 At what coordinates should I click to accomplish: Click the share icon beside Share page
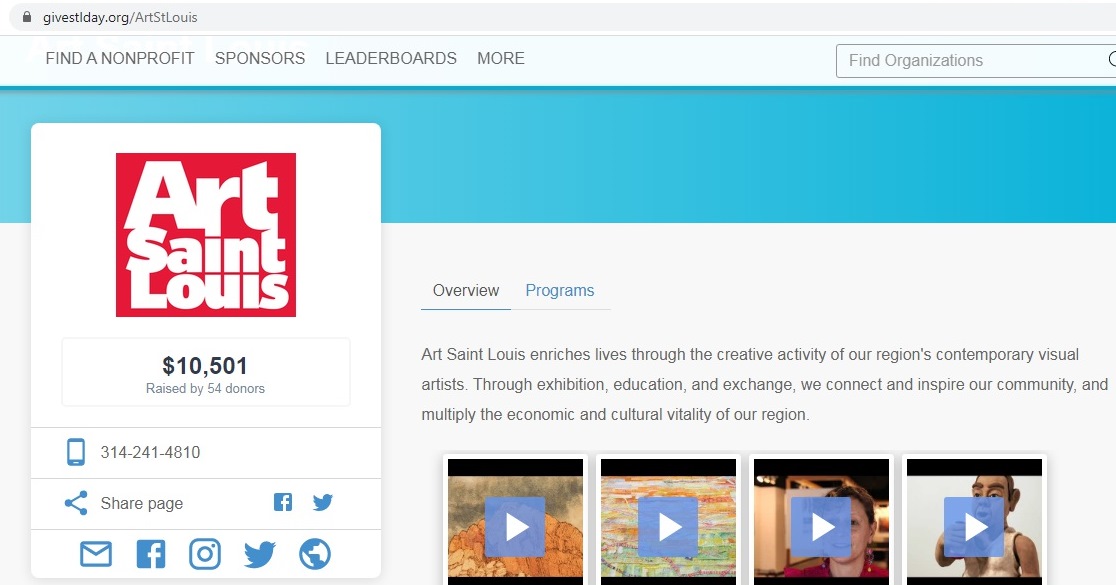coord(76,503)
